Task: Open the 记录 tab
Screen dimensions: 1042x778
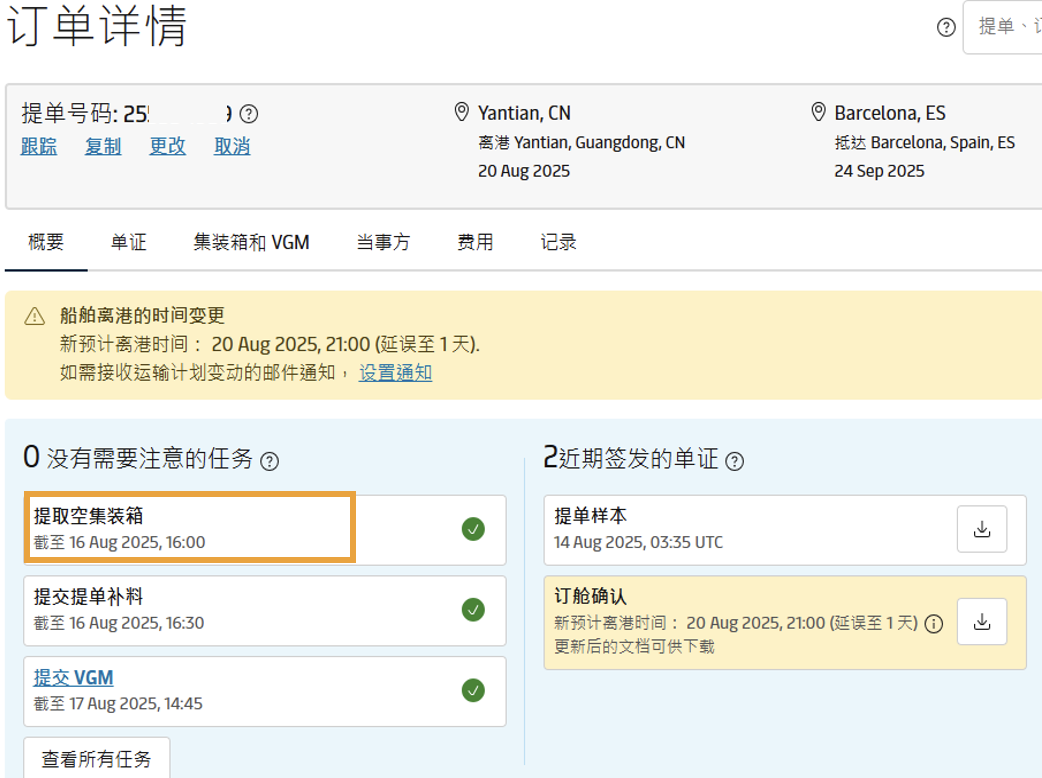Action: [558, 242]
